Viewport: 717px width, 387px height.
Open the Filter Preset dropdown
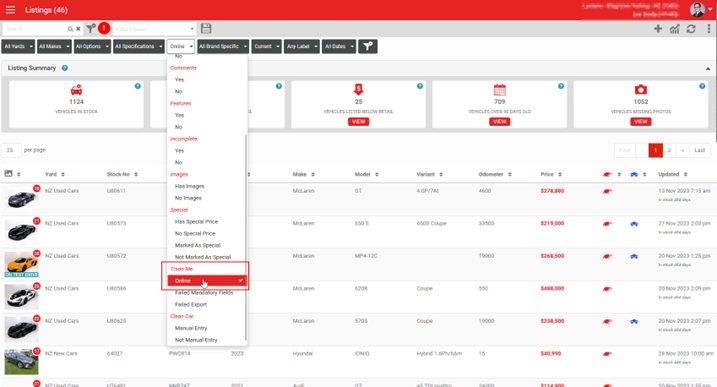click(x=155, y=29)
